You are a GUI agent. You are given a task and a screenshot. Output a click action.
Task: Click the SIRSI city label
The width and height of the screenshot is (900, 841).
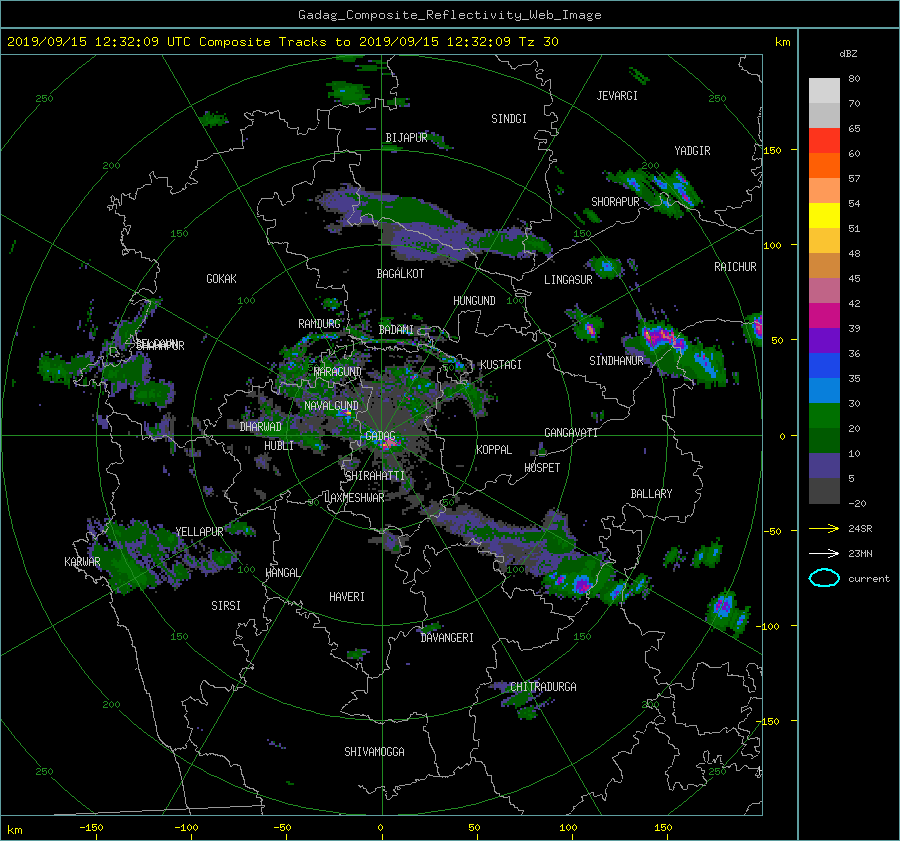pos(226,606)
